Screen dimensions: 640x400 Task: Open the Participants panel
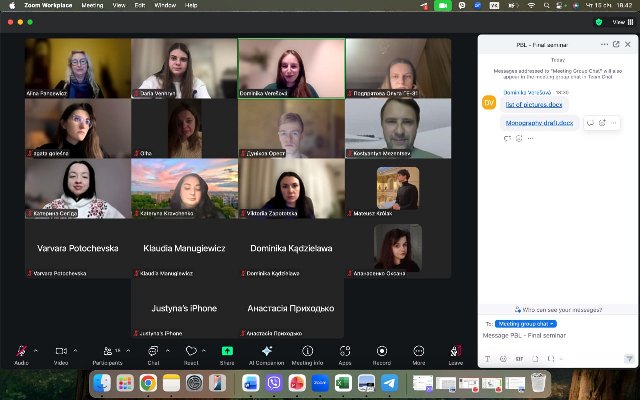(106, 352)
